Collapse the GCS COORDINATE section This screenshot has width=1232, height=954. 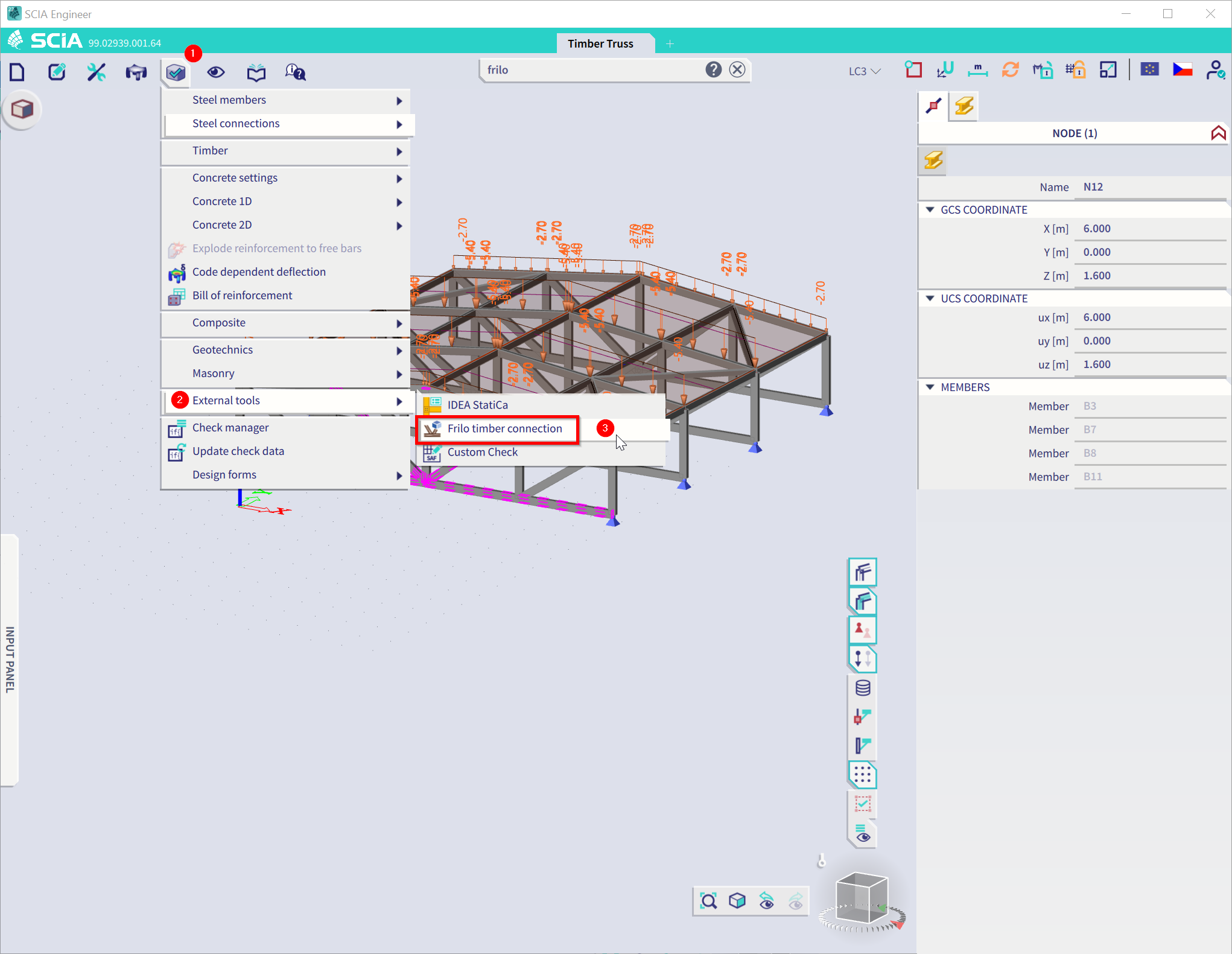(930, 209)
